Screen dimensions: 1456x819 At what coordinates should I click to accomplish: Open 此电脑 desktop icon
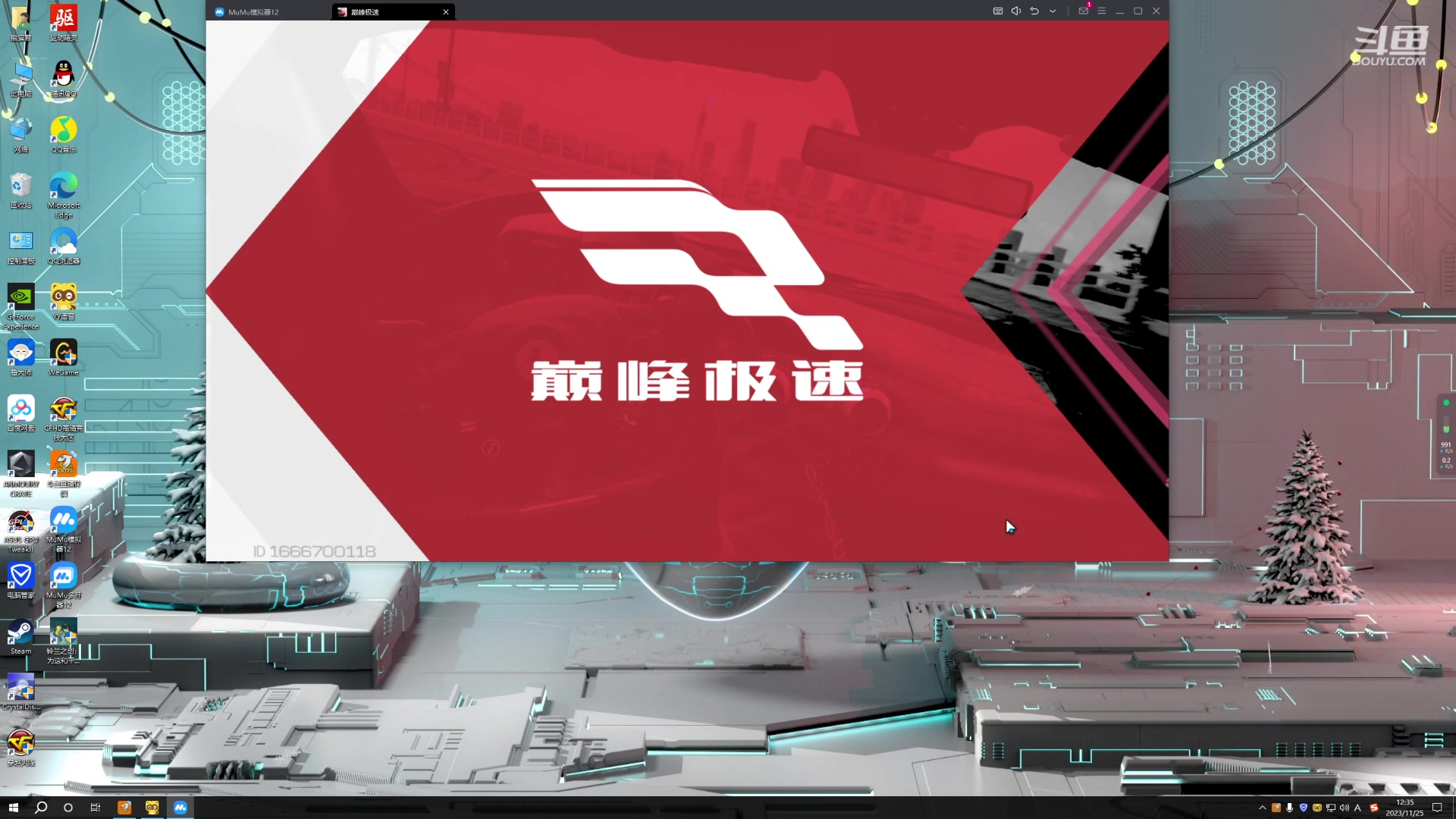(21, 79)
